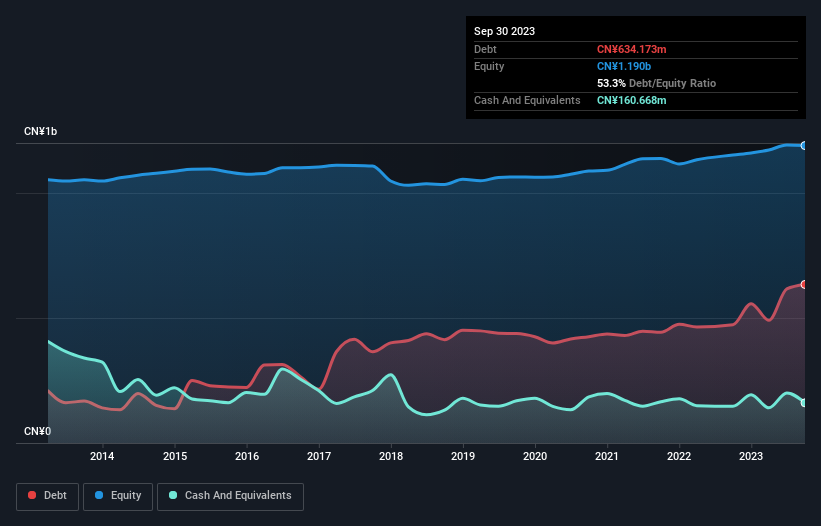Click the 2018 axis label
Image resolution: width=821 pixels, height=526 pixels.
[391, 456]
